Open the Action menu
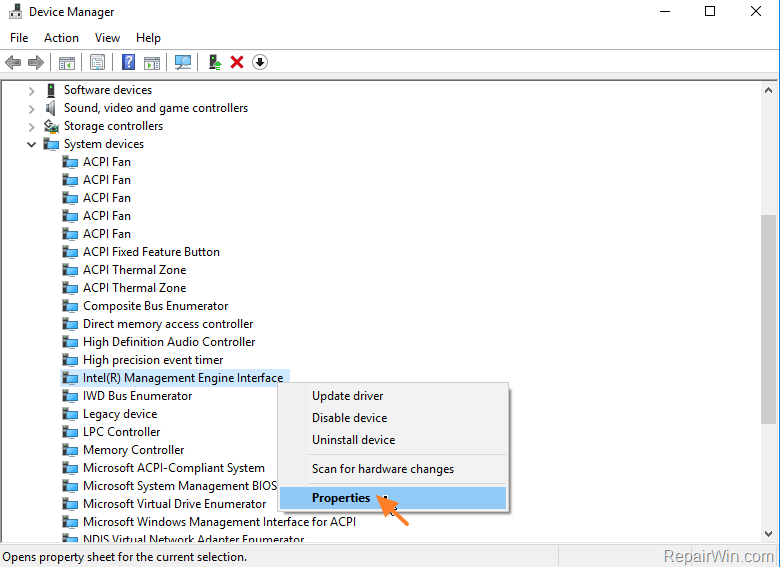 tap(61, 38)
